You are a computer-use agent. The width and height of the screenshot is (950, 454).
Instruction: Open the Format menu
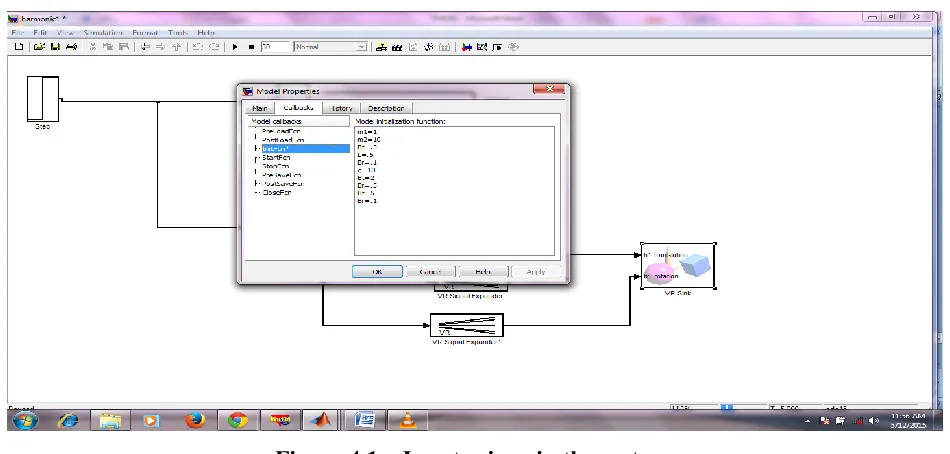tap(145, 33)
